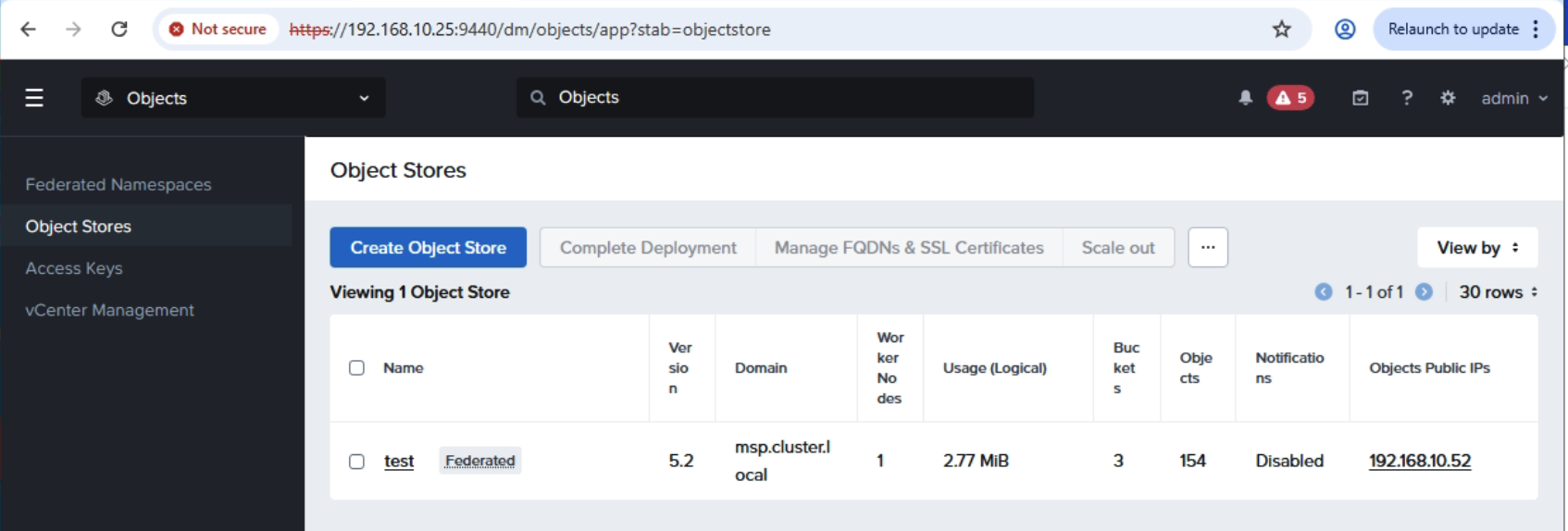The height and width of the screenshot is (531, 1568).
Task: Open the settings gear icon
Action: click(1448, 98)
